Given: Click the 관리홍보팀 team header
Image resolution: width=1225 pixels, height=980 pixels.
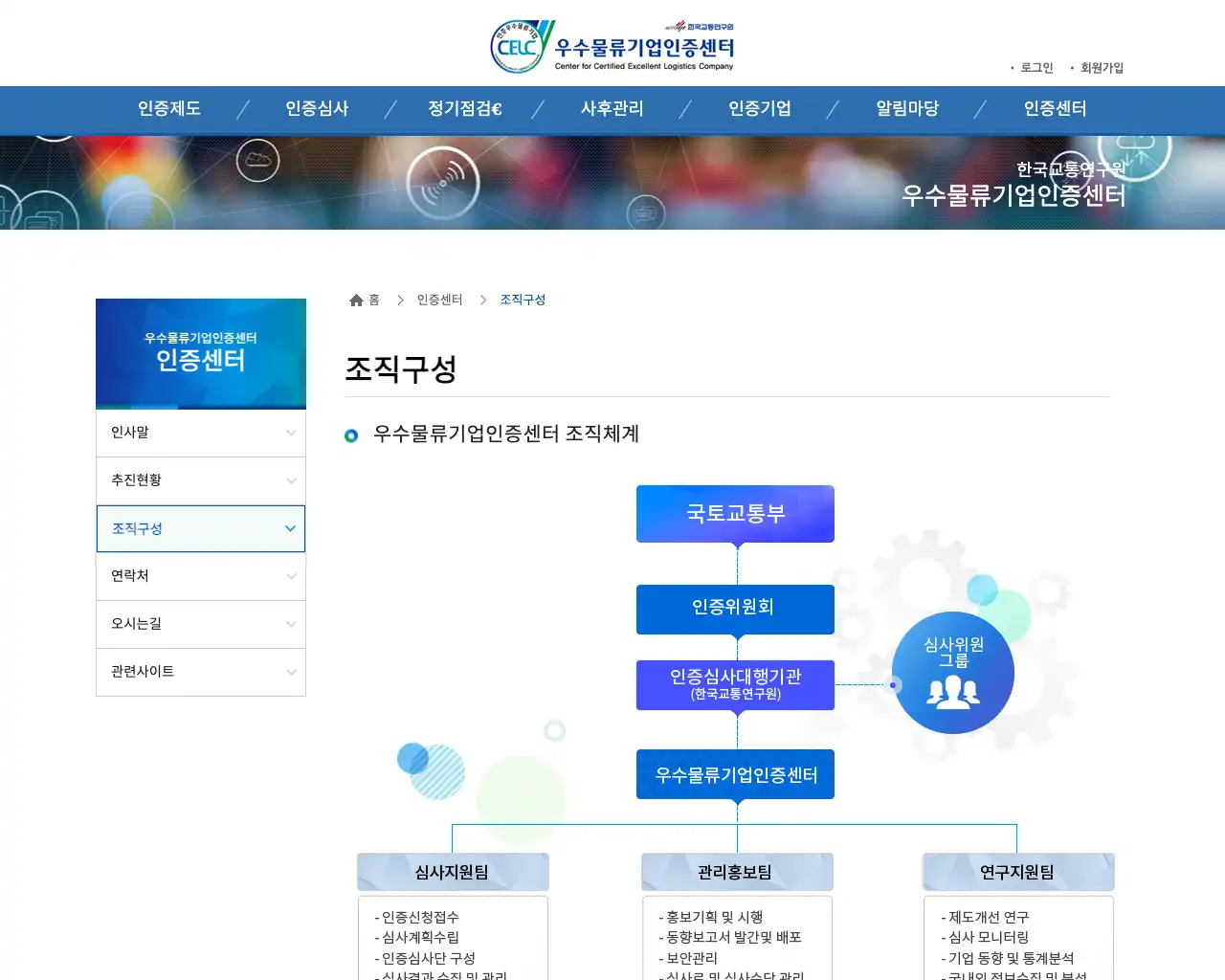Looking at the screenshot, I should pos(737,872).
